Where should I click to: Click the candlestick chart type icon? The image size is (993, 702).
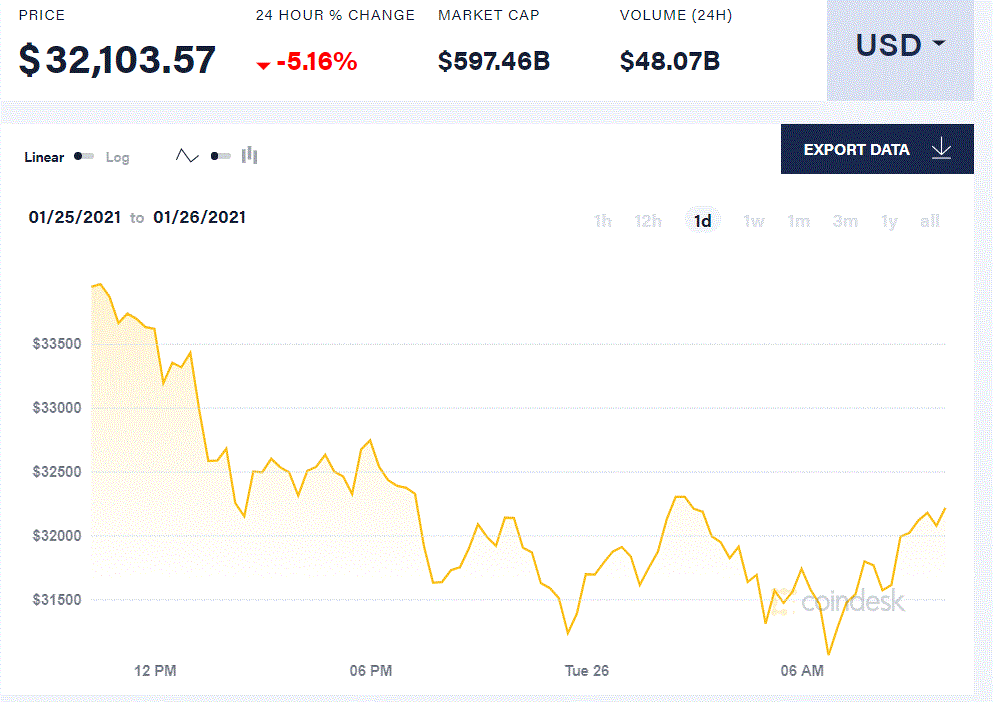point(250,155)
